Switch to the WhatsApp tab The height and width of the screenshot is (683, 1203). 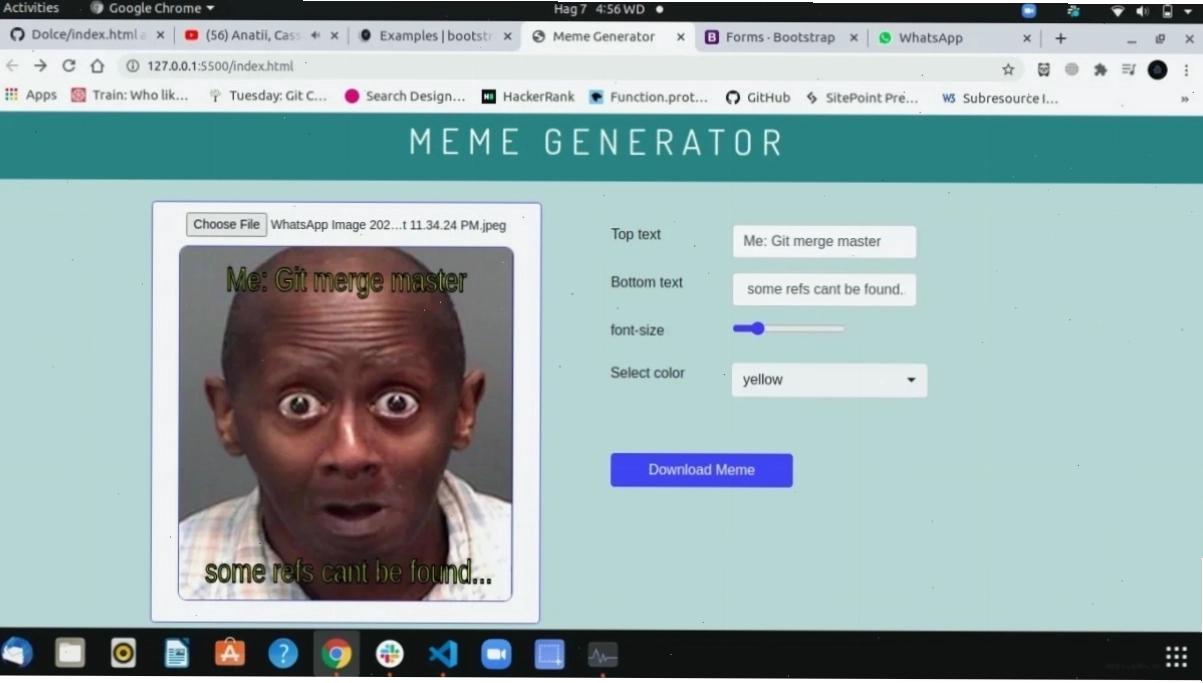tap(920, 37)
